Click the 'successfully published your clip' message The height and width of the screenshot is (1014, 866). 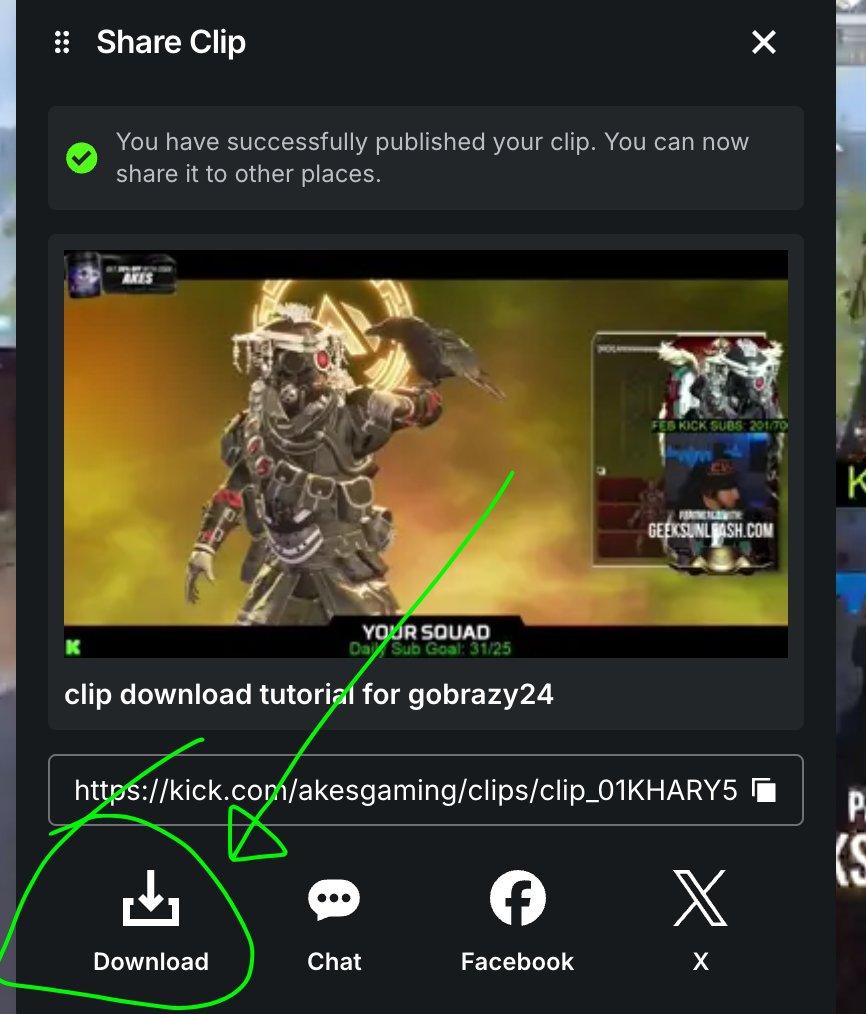tap(432, 158)
